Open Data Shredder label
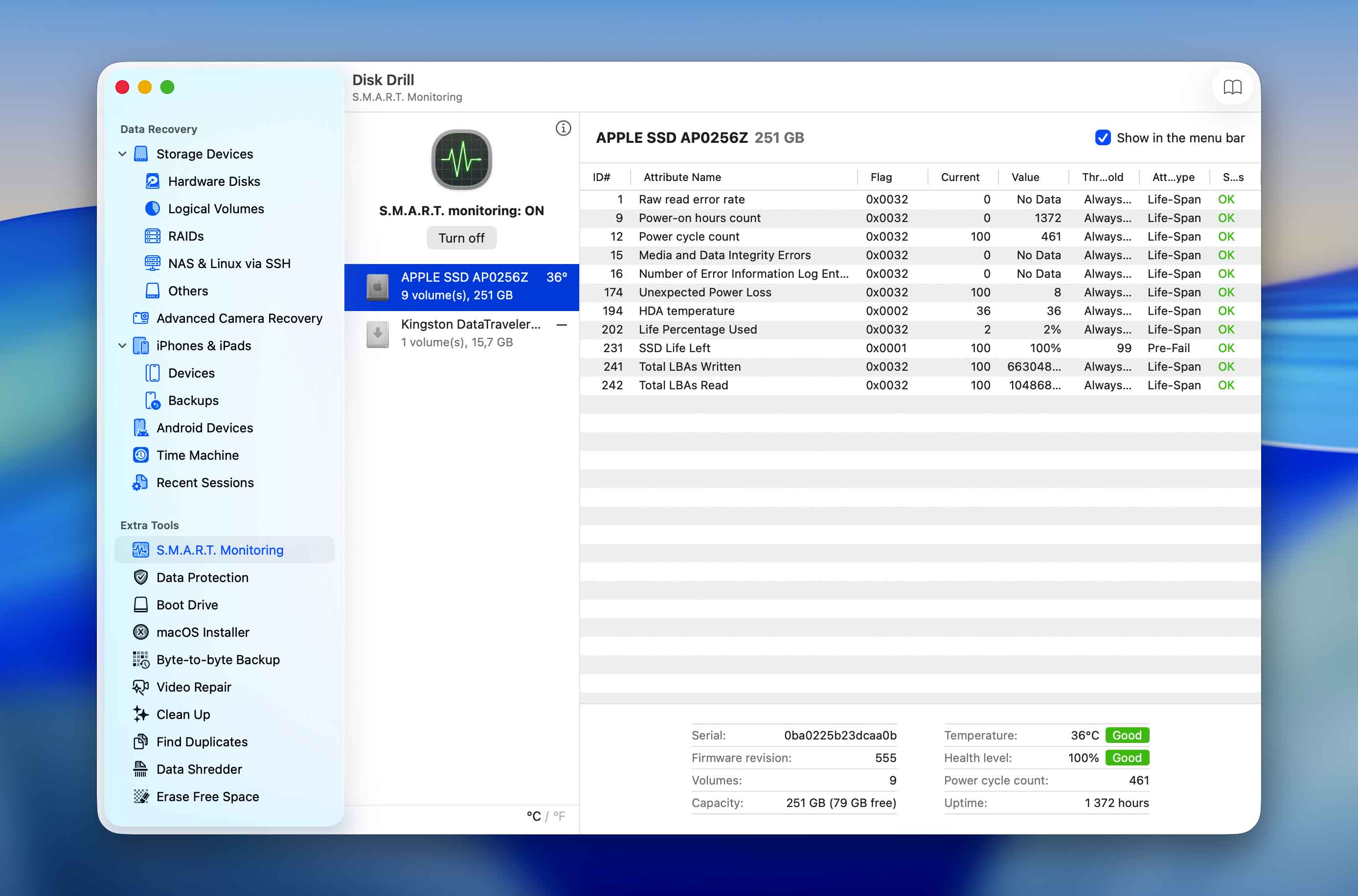The image size is (1358, 896). pyautogui.click(x=199, y=769)
